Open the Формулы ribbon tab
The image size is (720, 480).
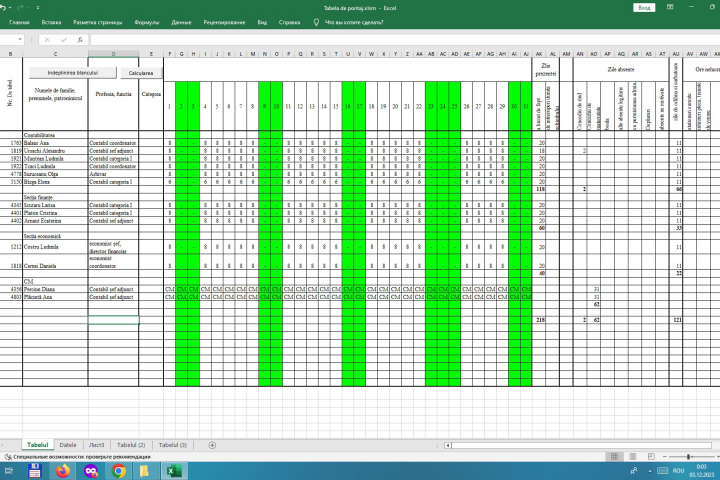(x=146, y=22)
